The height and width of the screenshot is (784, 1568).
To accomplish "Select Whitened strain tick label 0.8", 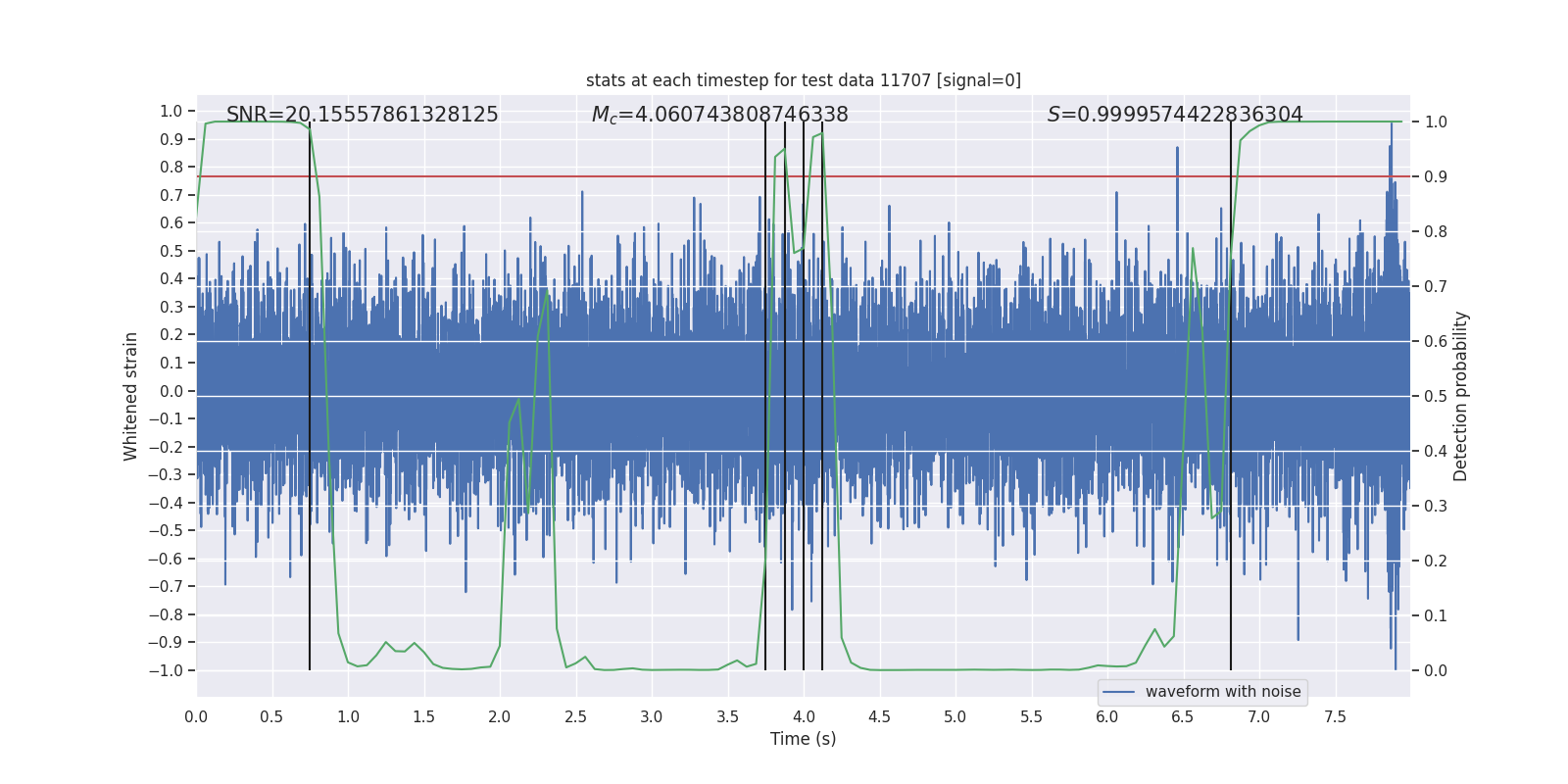I will (171, 168).
